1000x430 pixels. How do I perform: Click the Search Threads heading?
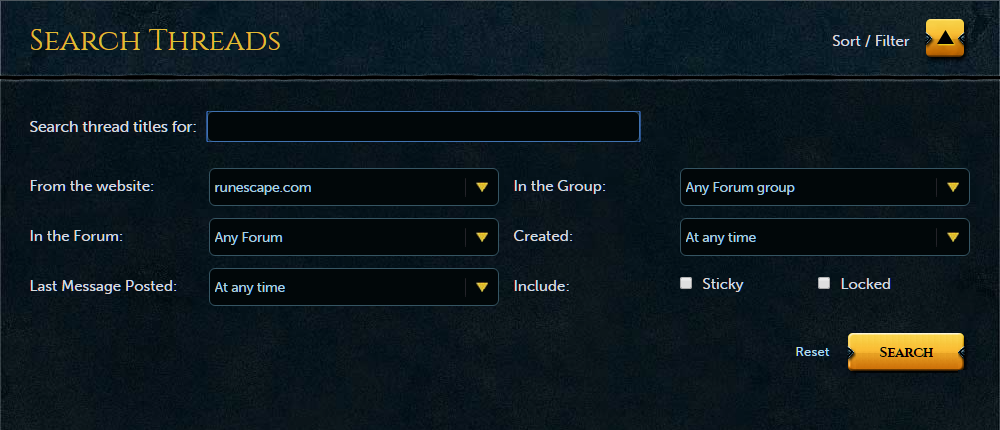point(155,41)
